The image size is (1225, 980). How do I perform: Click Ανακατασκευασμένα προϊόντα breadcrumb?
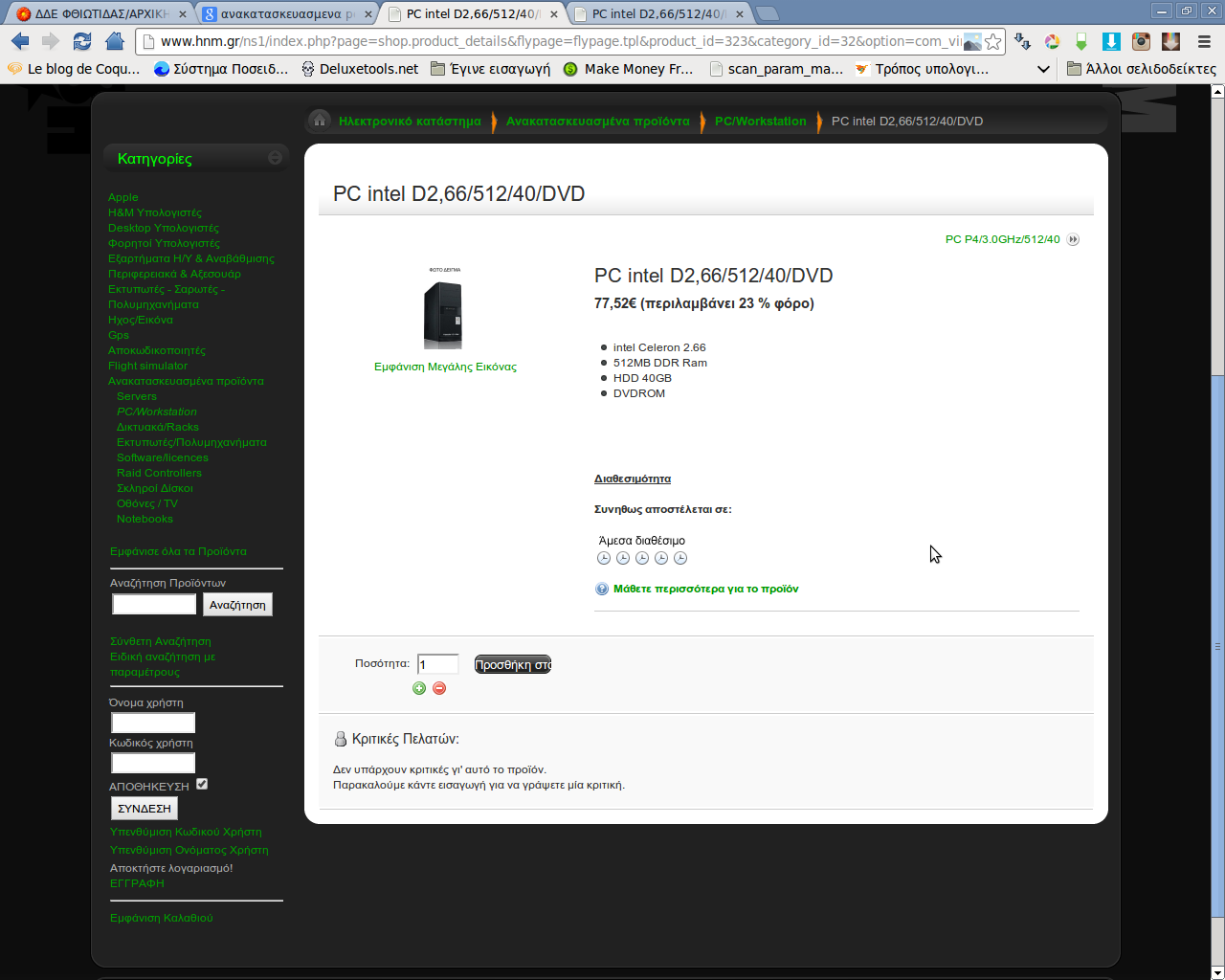click(x=597, y=122)
